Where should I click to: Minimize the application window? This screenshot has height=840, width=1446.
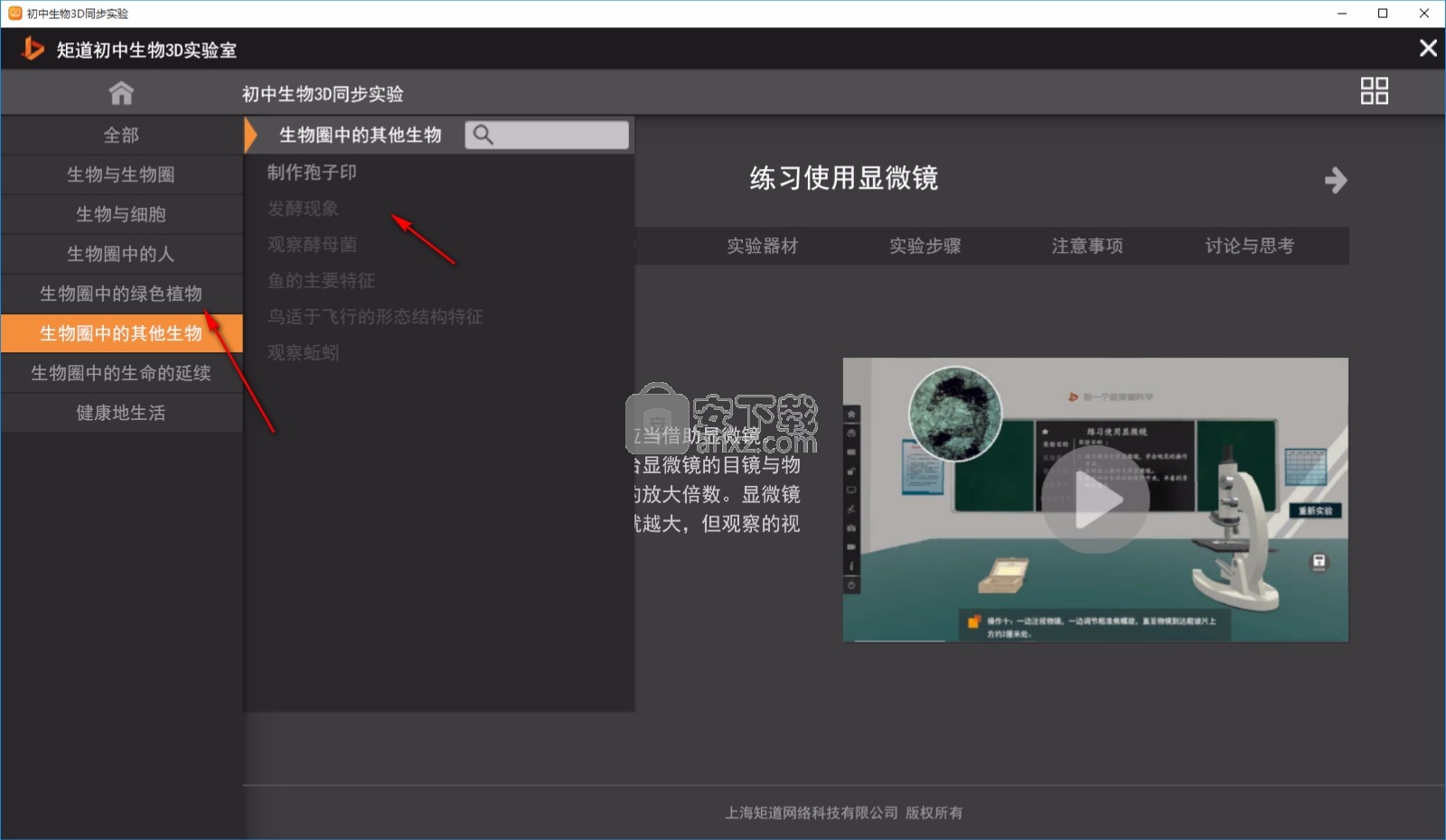[1342, 14]
